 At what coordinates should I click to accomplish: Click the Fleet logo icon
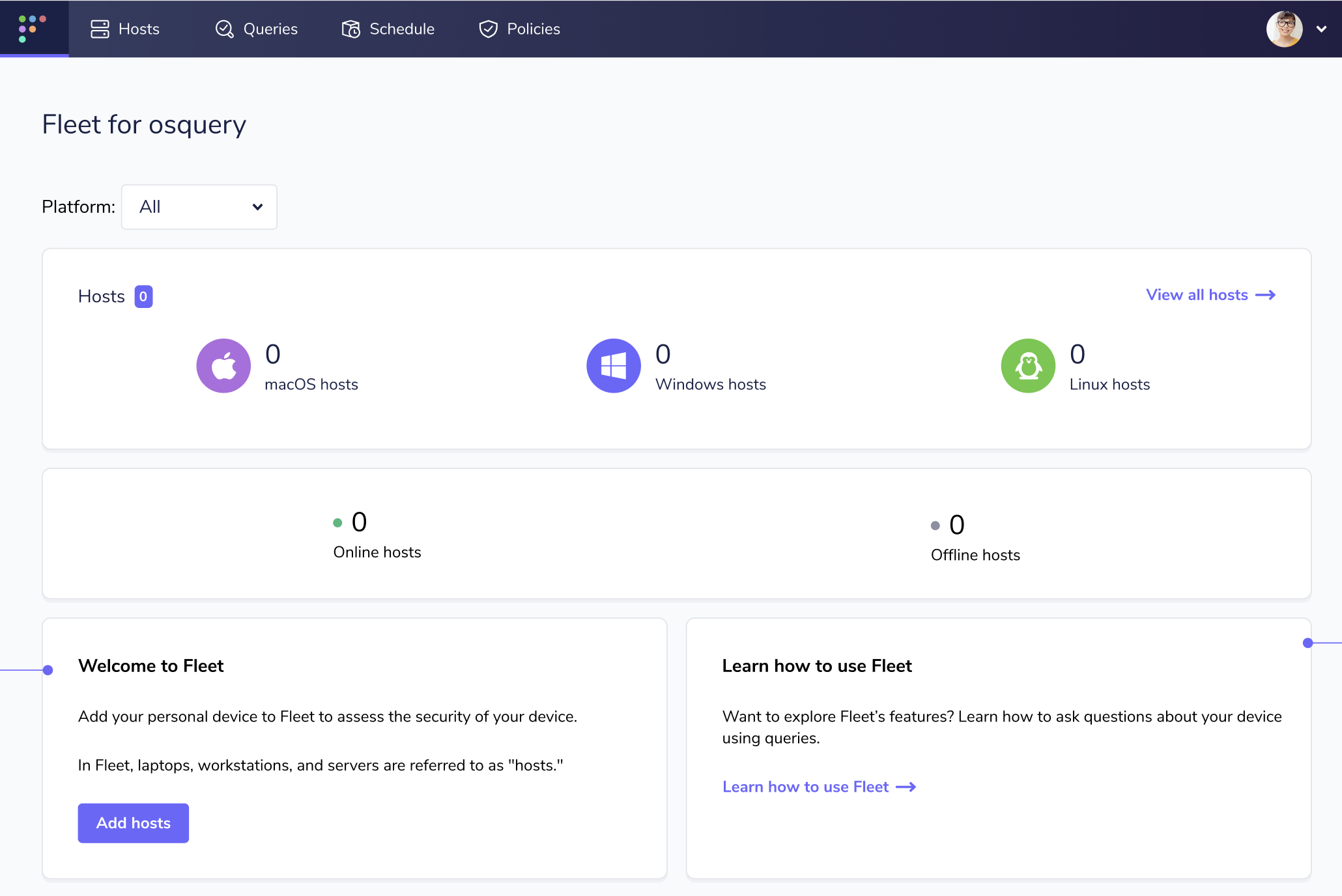click(x=33, y=29)
